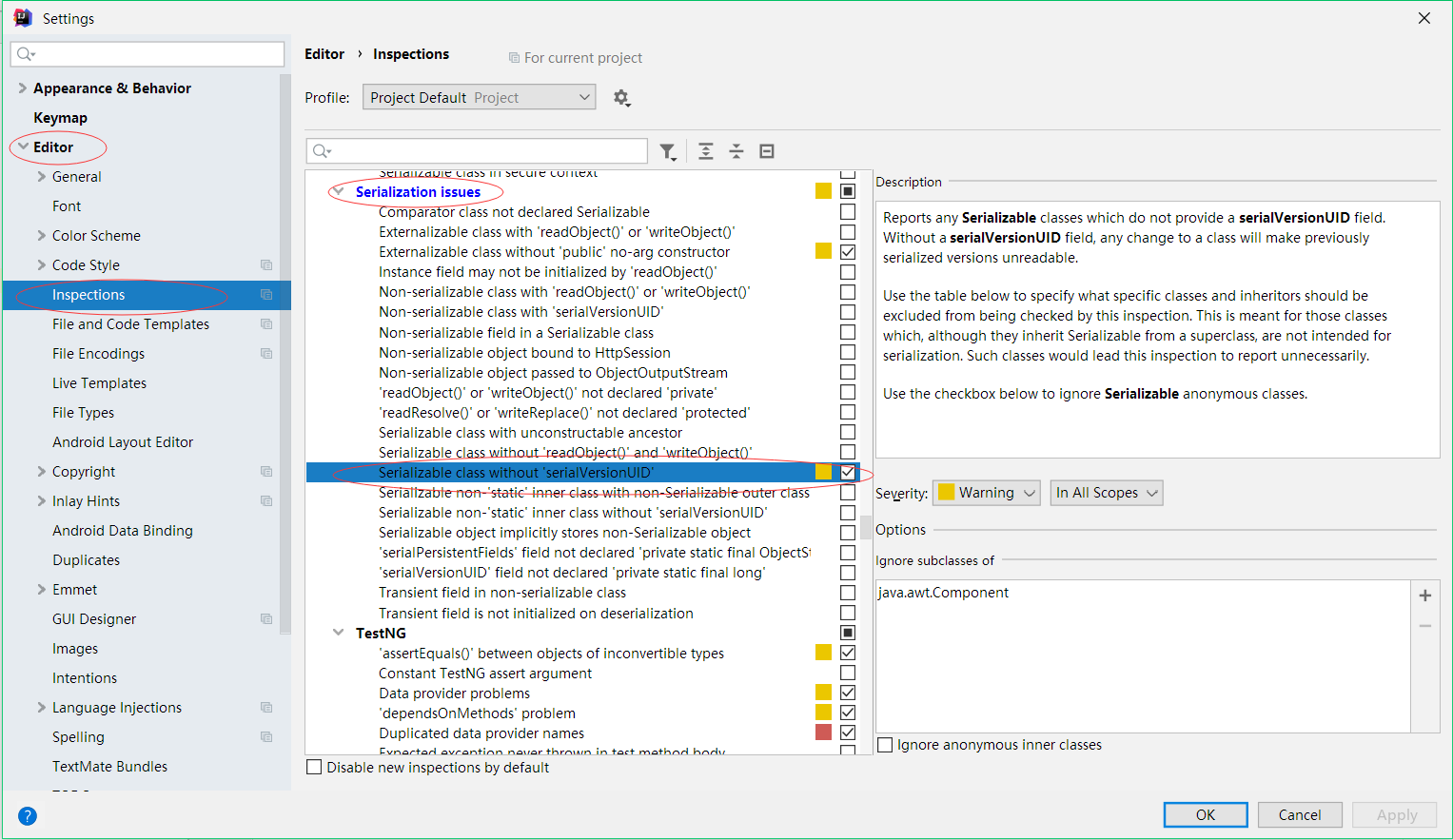
Task: Click the project-level icon beside GUI Designer
Action: click(266, 619)
